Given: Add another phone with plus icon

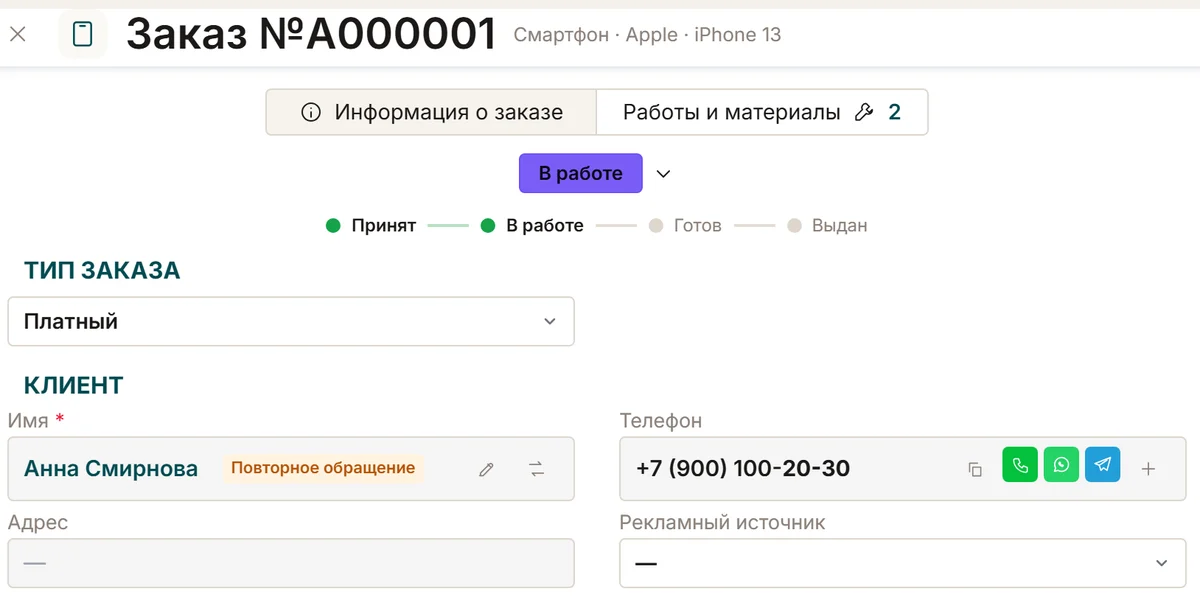Looking at the screenshot, I should click(1149, 469).
